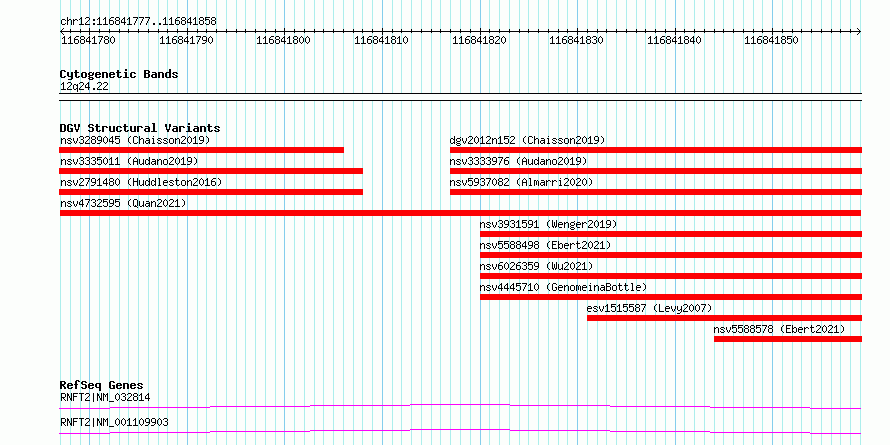Image resolution: width=890 pixels, height=445 pixels.
Task: Click the dgv2012n152 (Chaisson2019) variant label
Action: [x=527, y=140]
